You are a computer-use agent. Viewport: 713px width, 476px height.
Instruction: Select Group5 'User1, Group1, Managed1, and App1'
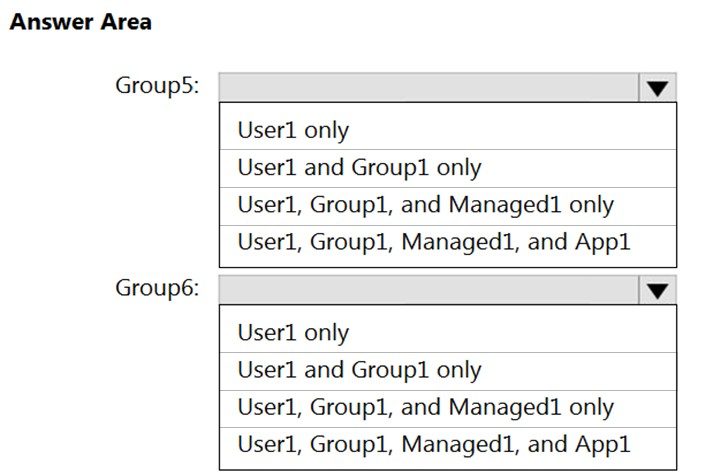coord(434,242)
